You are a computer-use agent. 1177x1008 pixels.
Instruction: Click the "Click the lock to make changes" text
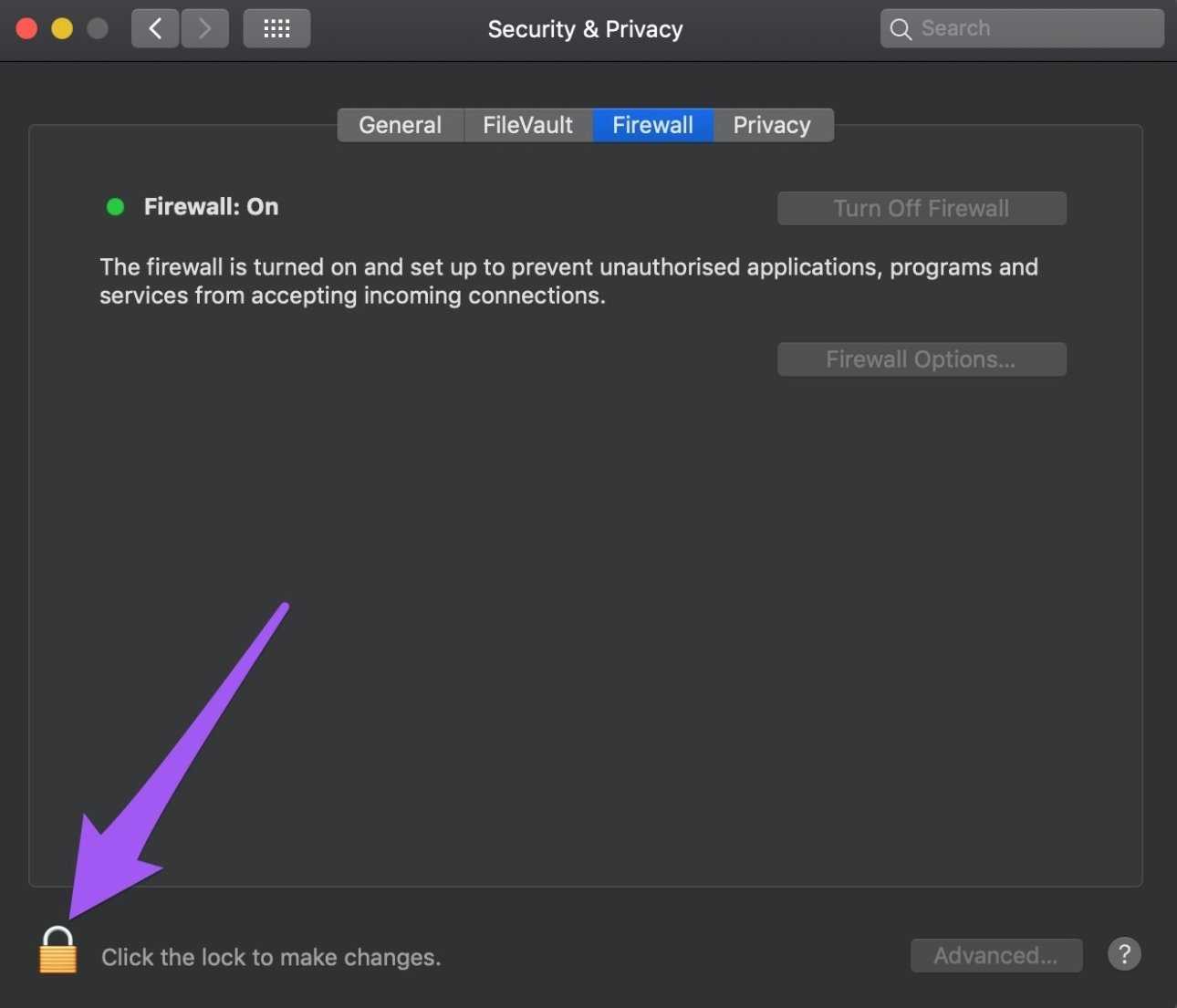[271, 957]
